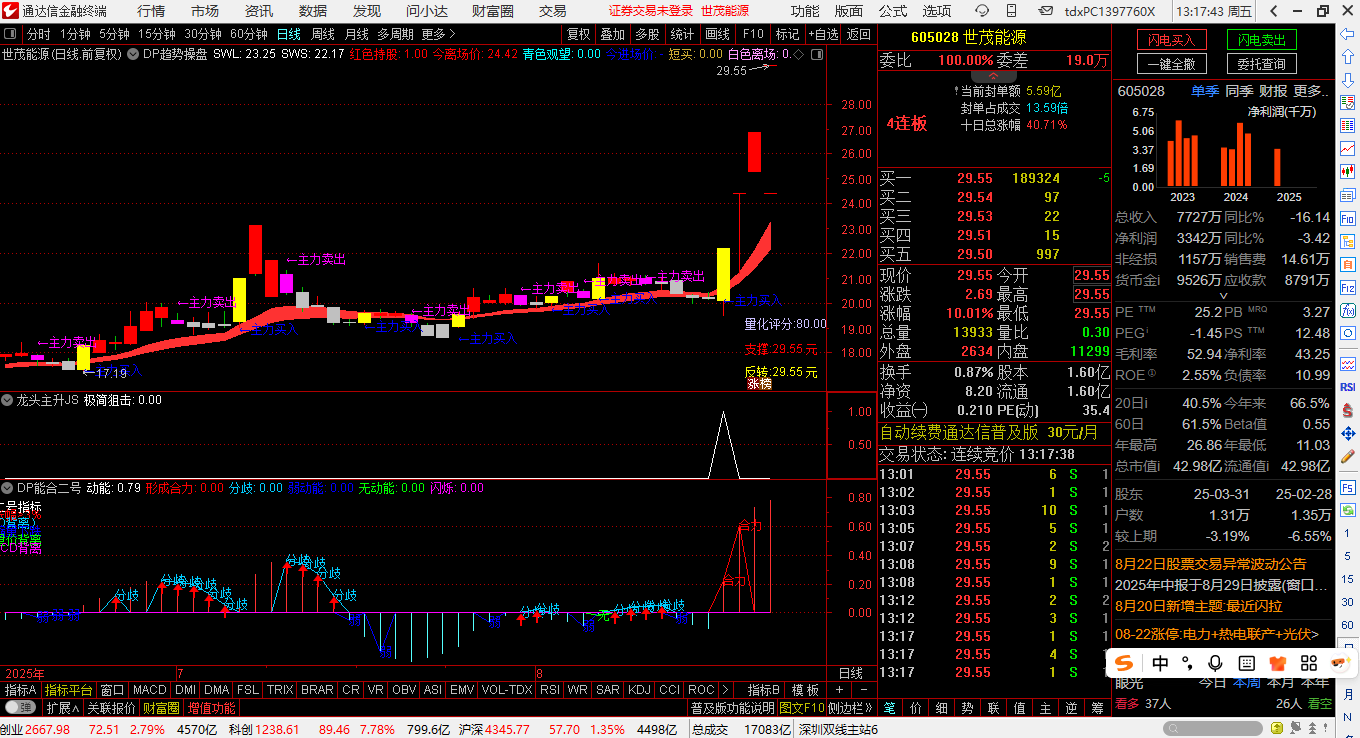Expand the 龙头主升JS indicator dropdown
Viewport: 1360px width, 738px height.
coord(8,400)
